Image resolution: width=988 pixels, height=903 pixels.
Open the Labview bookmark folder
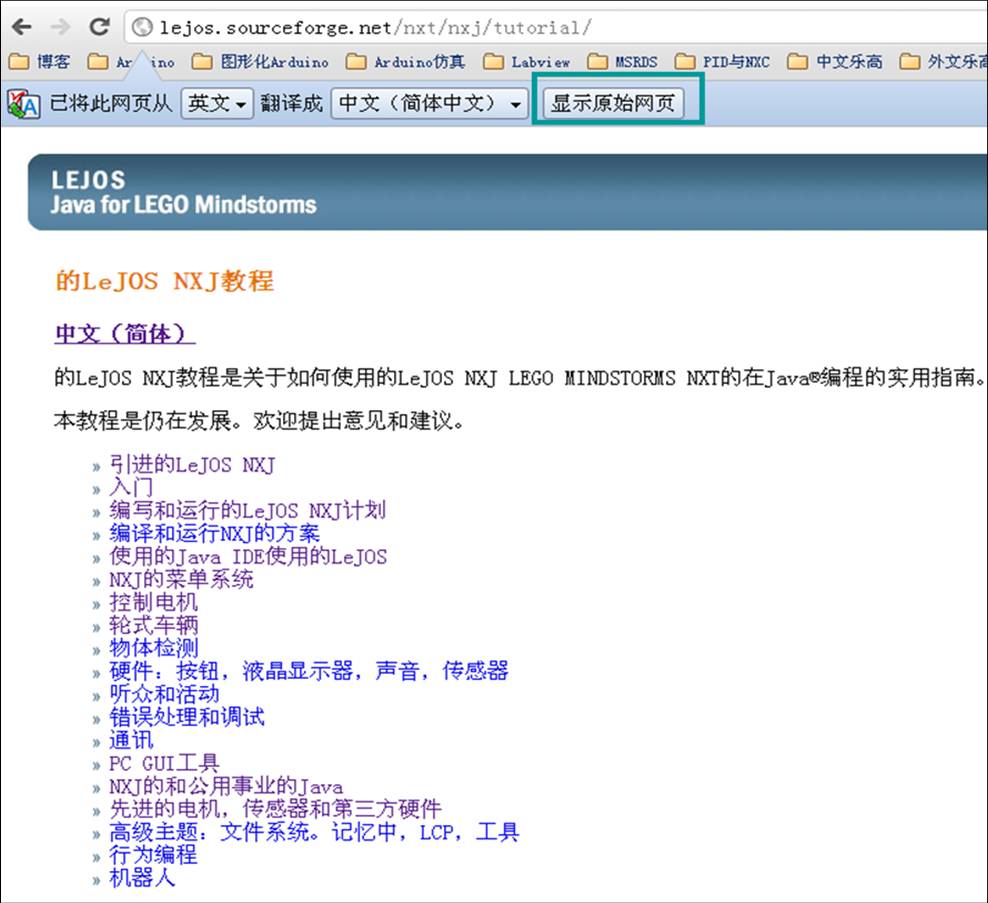(527, 62)
